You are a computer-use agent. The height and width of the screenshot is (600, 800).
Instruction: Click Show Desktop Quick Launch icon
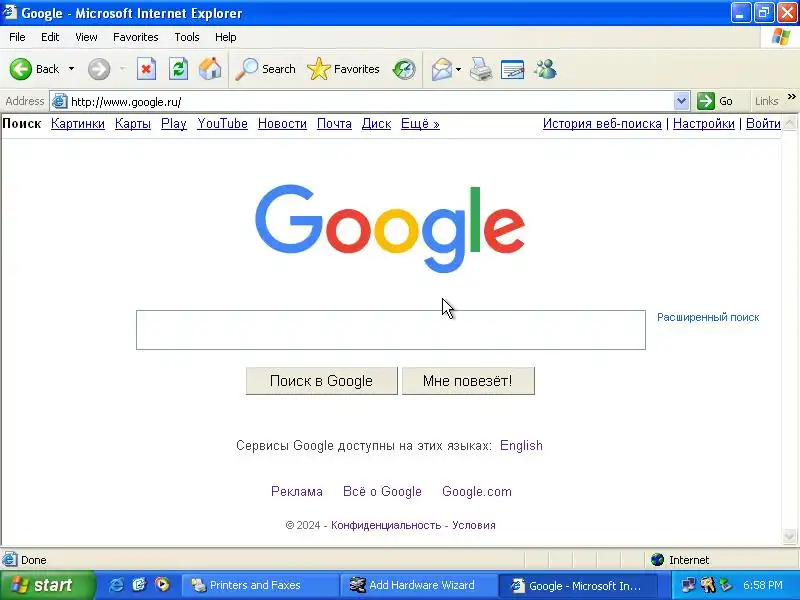[139, 585]
